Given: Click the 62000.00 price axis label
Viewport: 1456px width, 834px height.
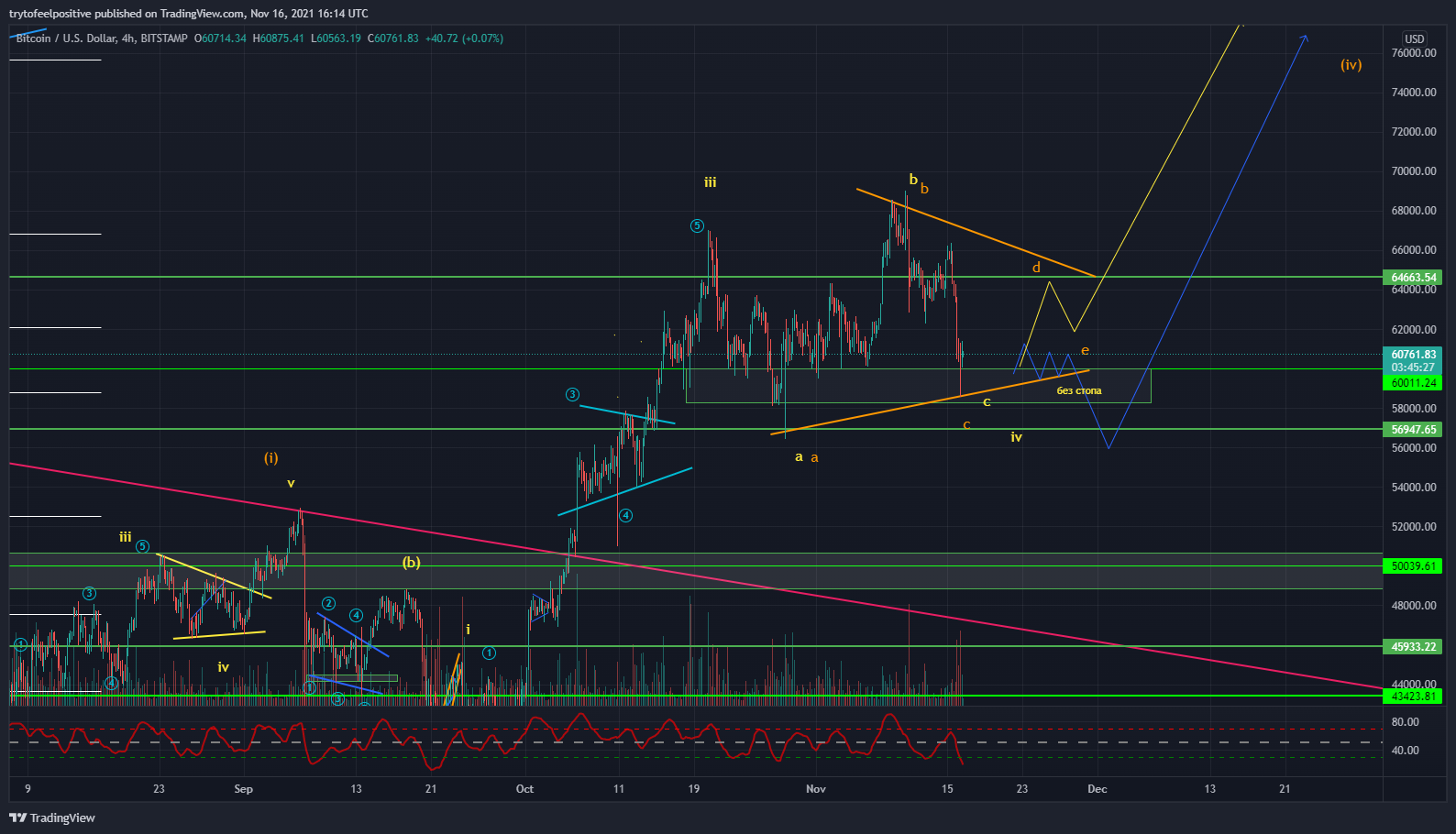Looking at the screenshot, I should coord(1414,330).
